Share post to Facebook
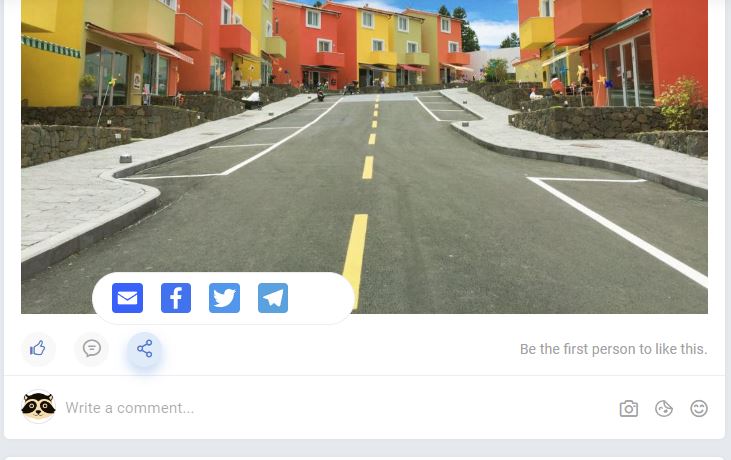Screen dimensions: 731x460 [176, 298]
